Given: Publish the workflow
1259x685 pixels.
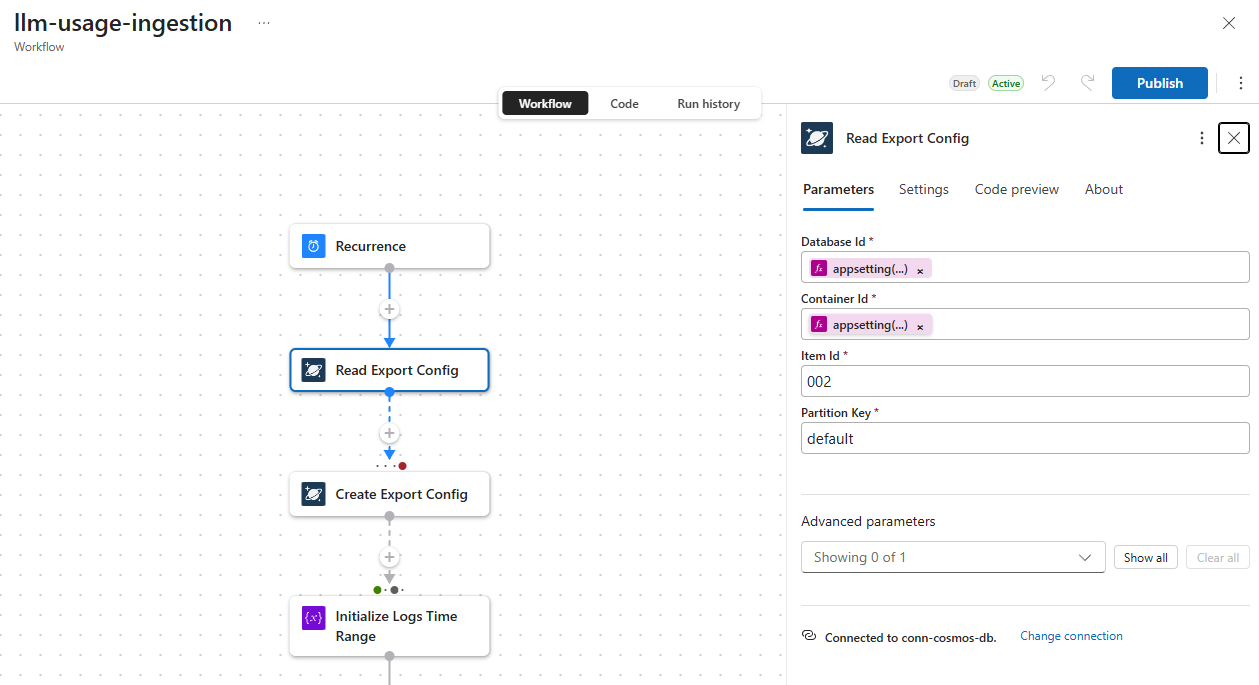Looking at the screenshot, I should pos(1160,83).
